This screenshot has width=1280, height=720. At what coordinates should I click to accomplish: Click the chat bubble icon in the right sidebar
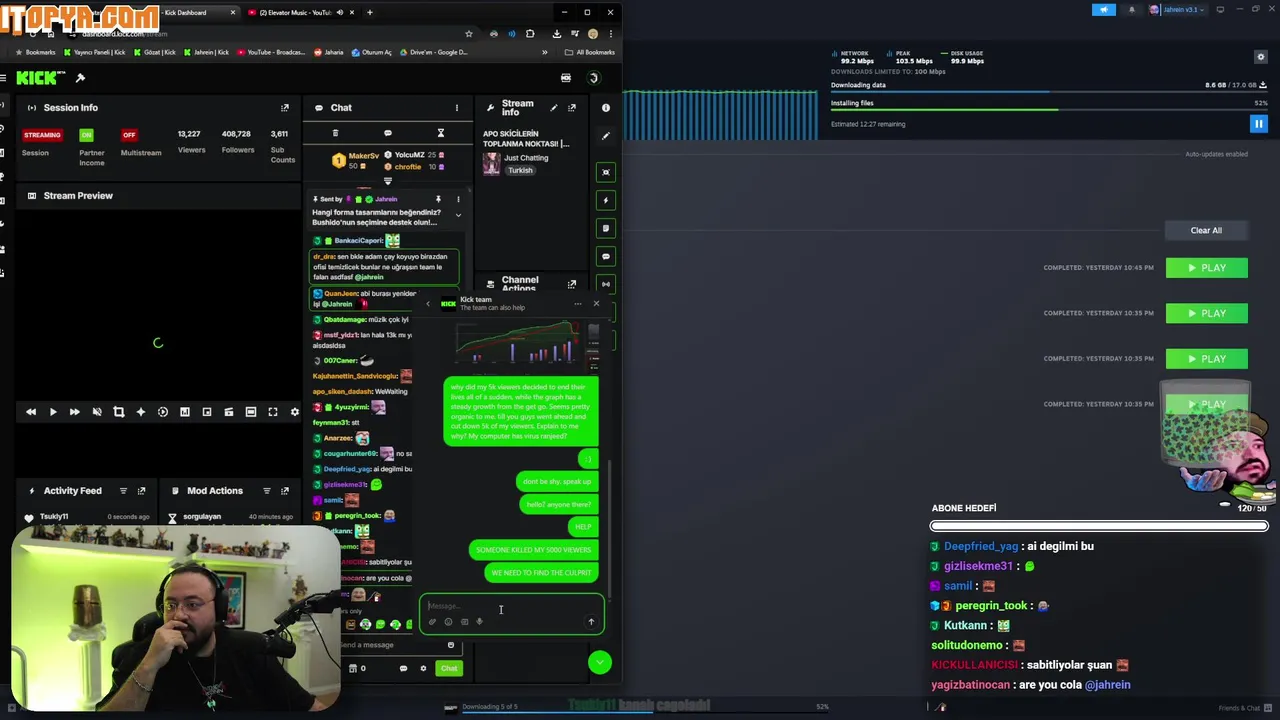[605, 256]
